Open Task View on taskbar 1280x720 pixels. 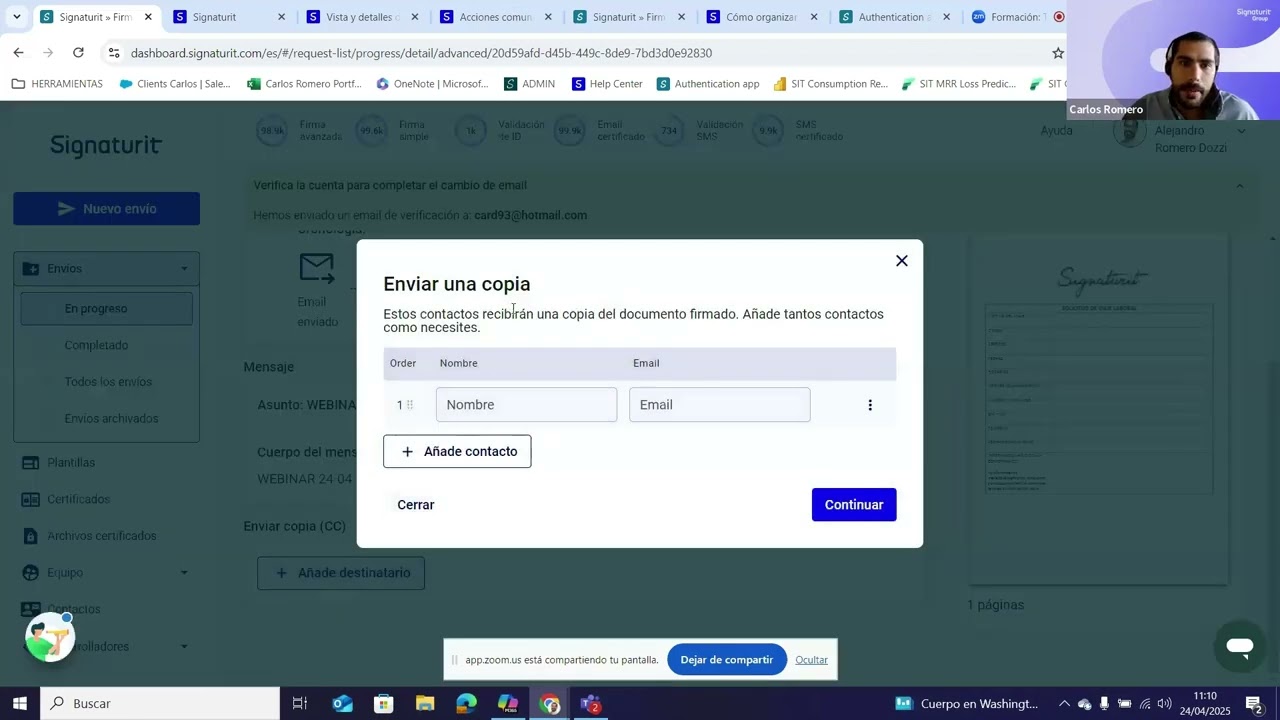point(300,703)
